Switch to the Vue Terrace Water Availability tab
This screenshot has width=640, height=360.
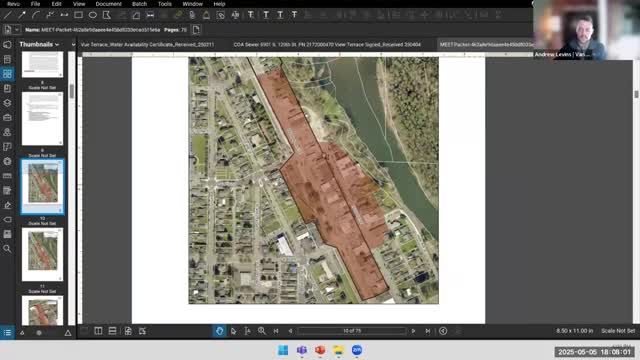[147, 44]
